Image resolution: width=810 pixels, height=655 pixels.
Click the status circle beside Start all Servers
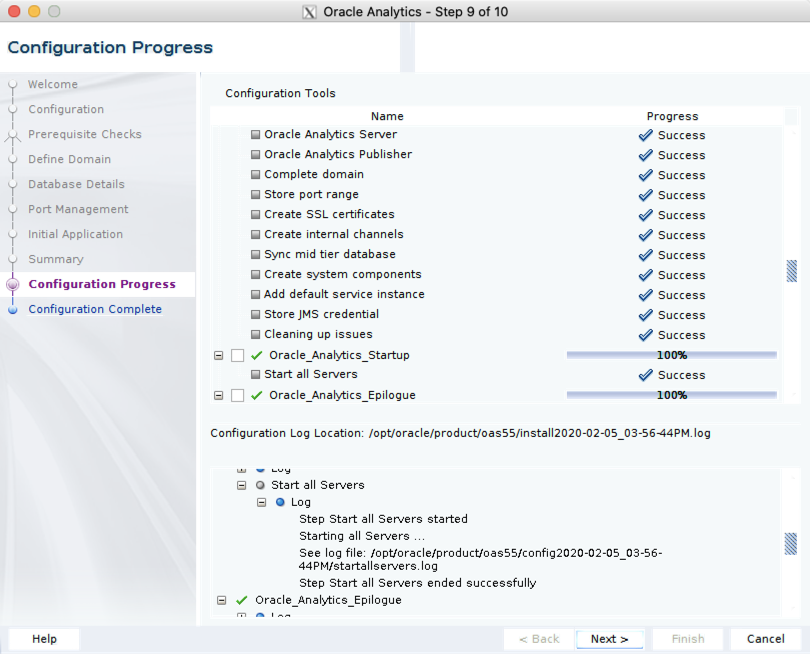[x=260, y=485]
